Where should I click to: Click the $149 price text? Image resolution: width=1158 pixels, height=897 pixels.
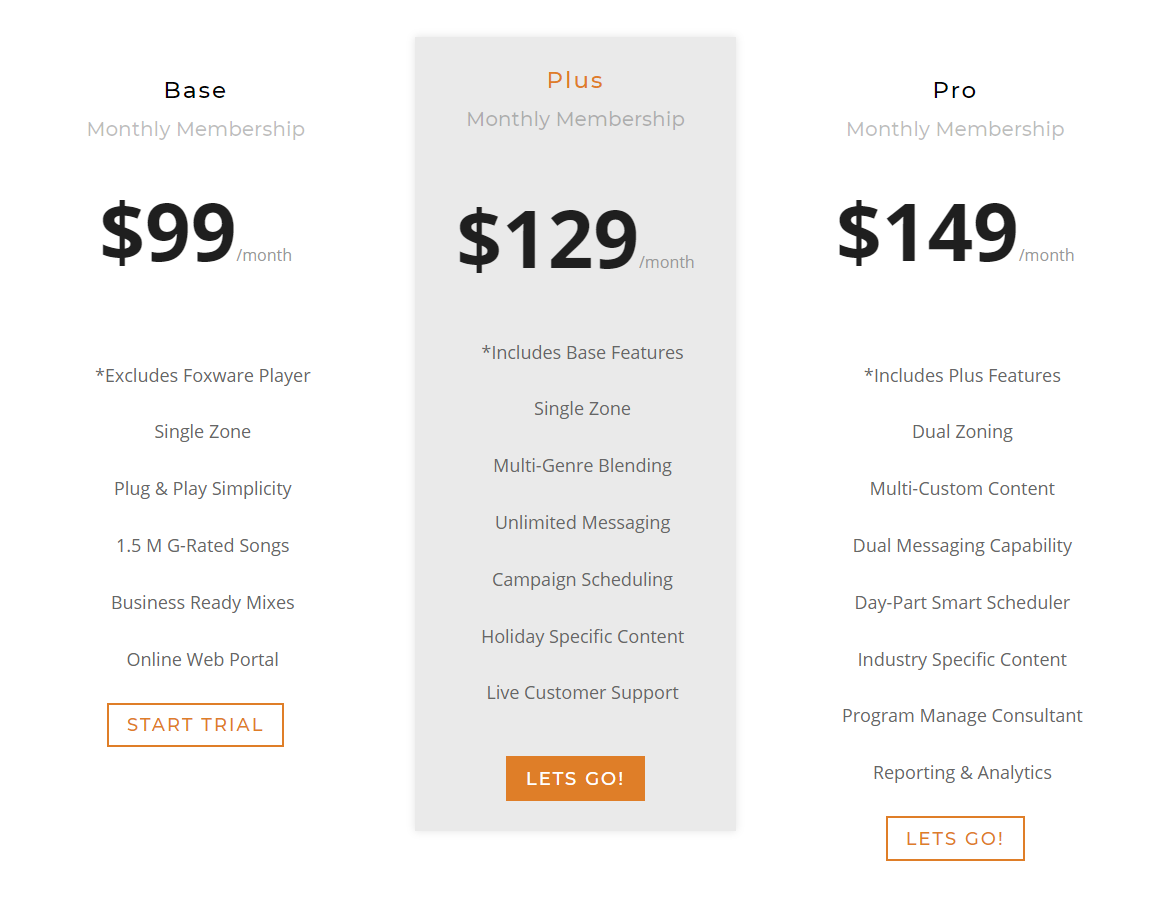tap(928, 232)
